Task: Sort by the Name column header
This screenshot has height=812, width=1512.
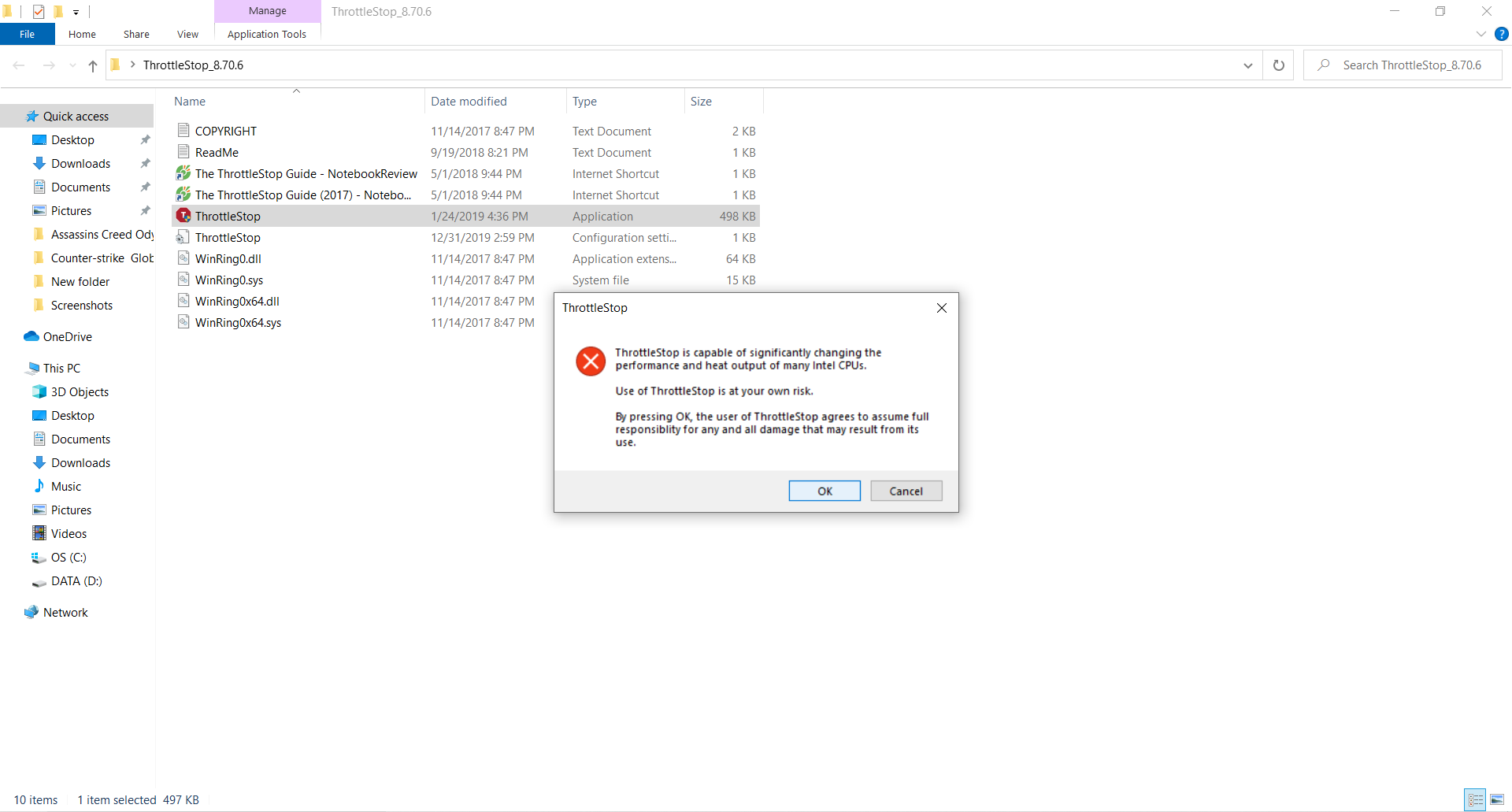Action: pyautogui.click(x=190, y=102)
